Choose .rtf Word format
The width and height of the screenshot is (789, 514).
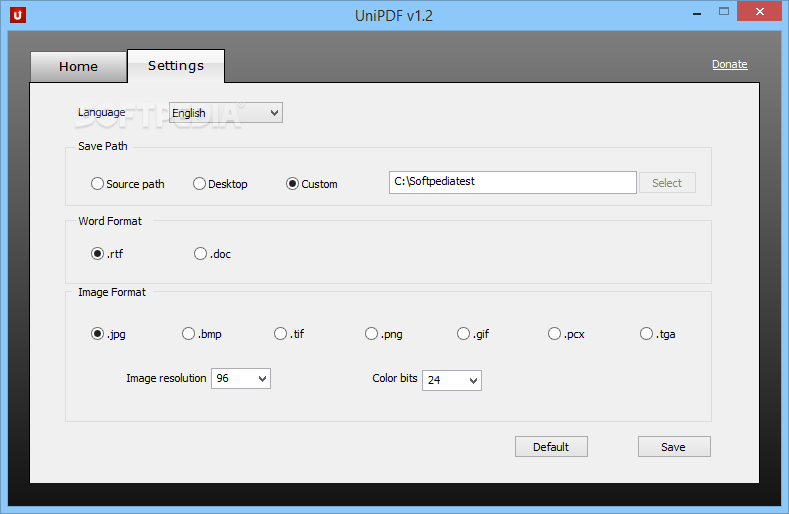click(107, 254)
